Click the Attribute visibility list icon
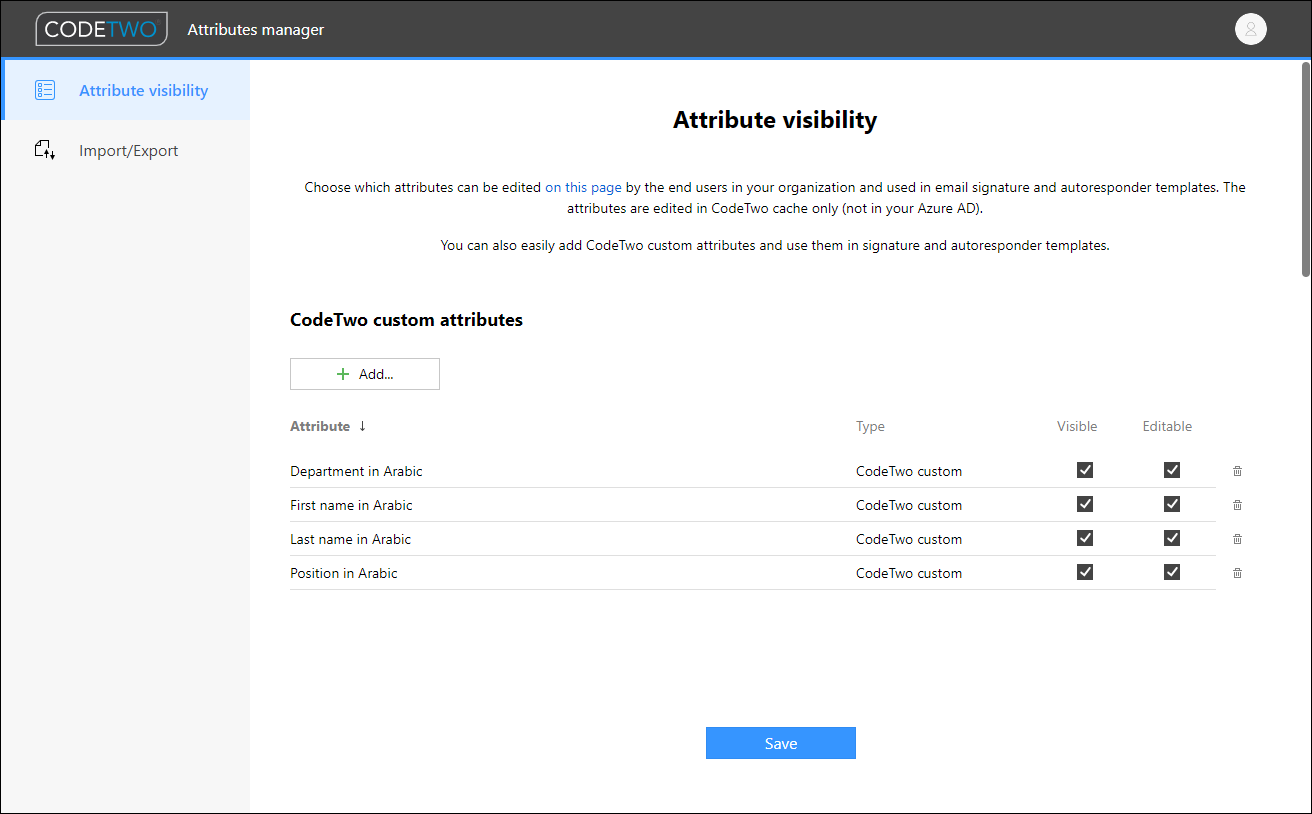Viewport: 1312px width, 814px height. click(45, 90)
